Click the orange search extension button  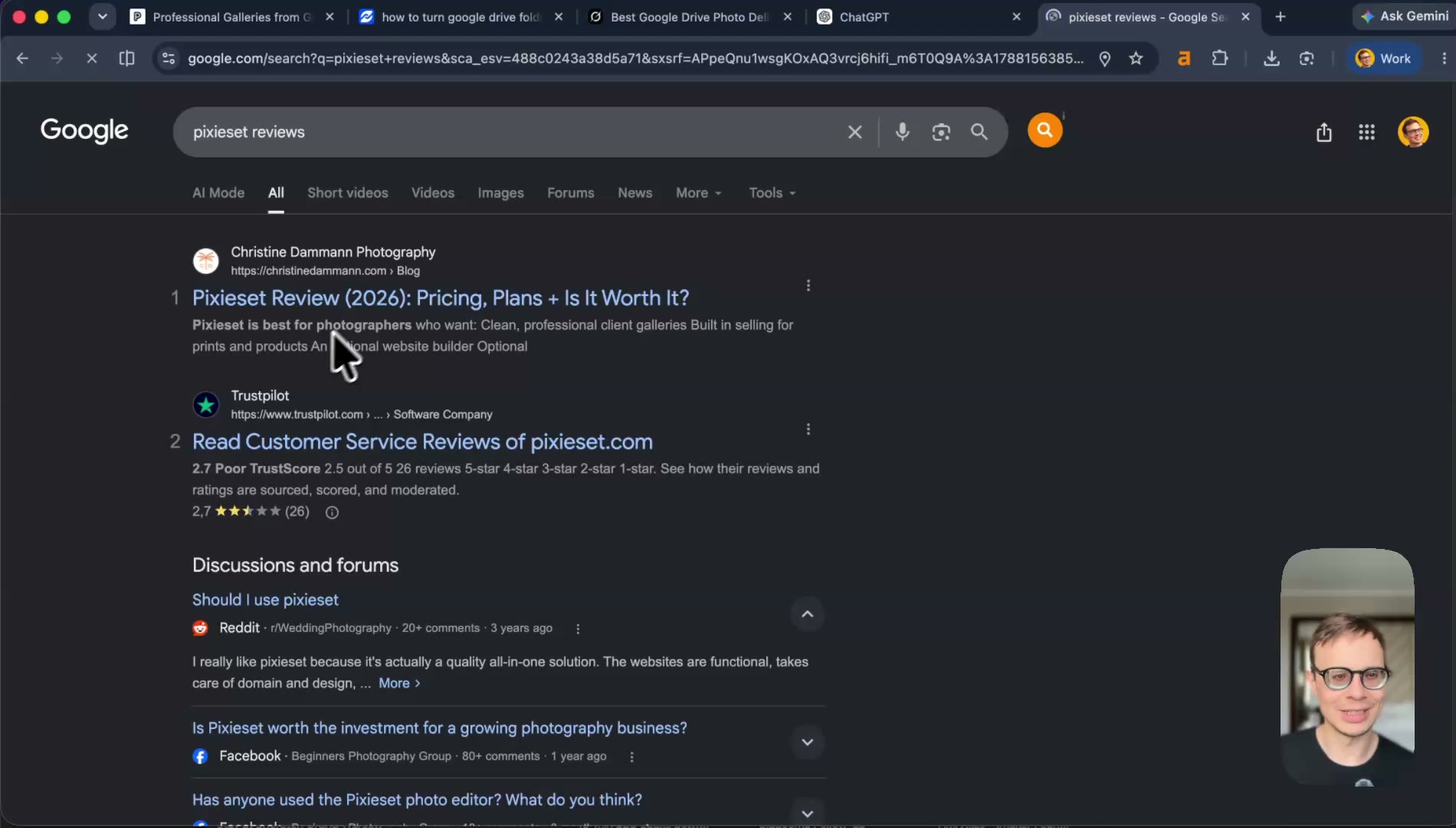point(1044,130)
